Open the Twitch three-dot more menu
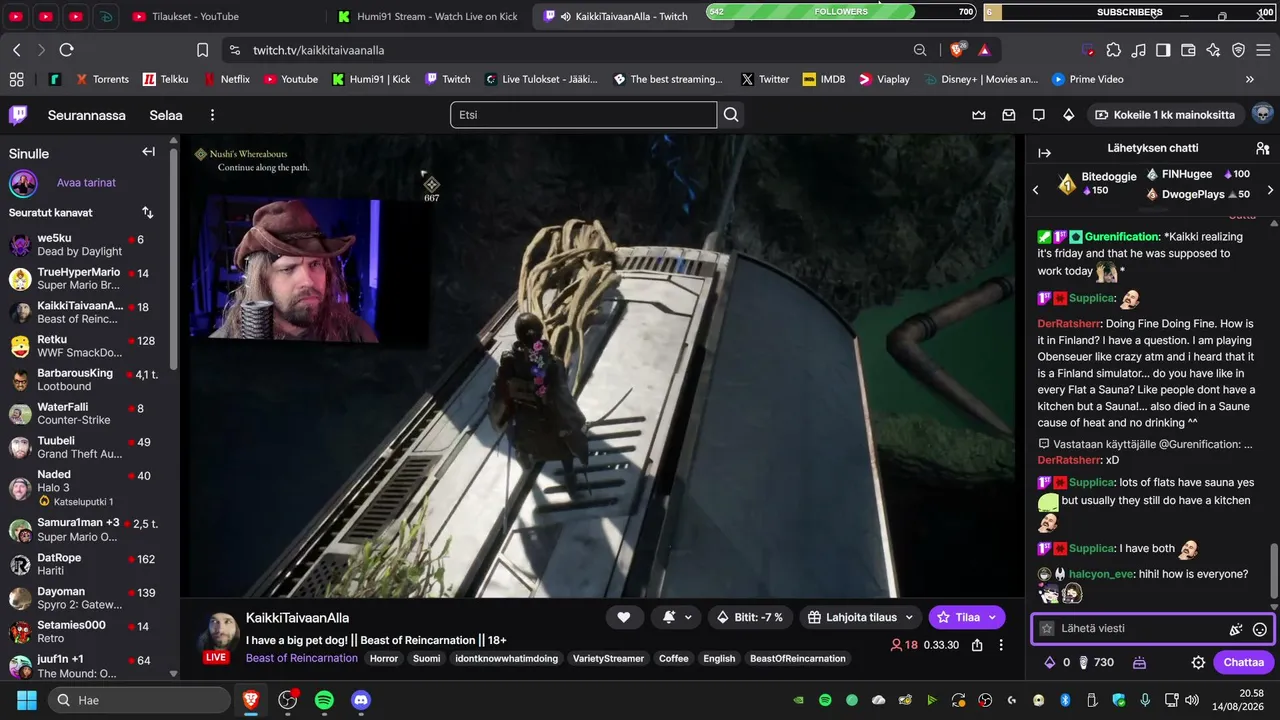The image size is (1280, 720). click(212, 115)
